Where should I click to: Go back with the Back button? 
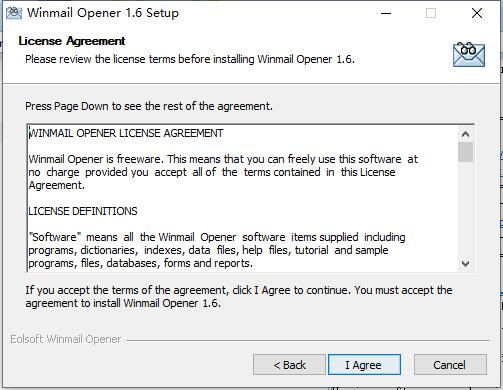tap(289, 365)
